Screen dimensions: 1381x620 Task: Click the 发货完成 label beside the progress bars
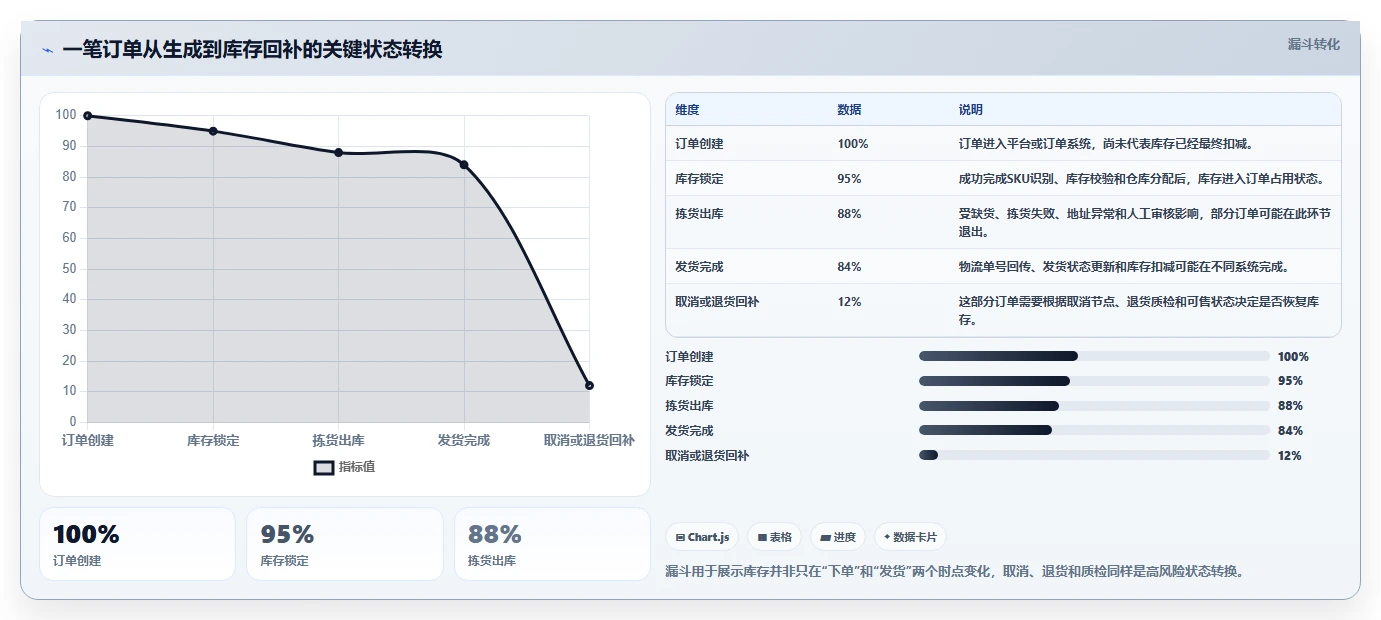689,430
